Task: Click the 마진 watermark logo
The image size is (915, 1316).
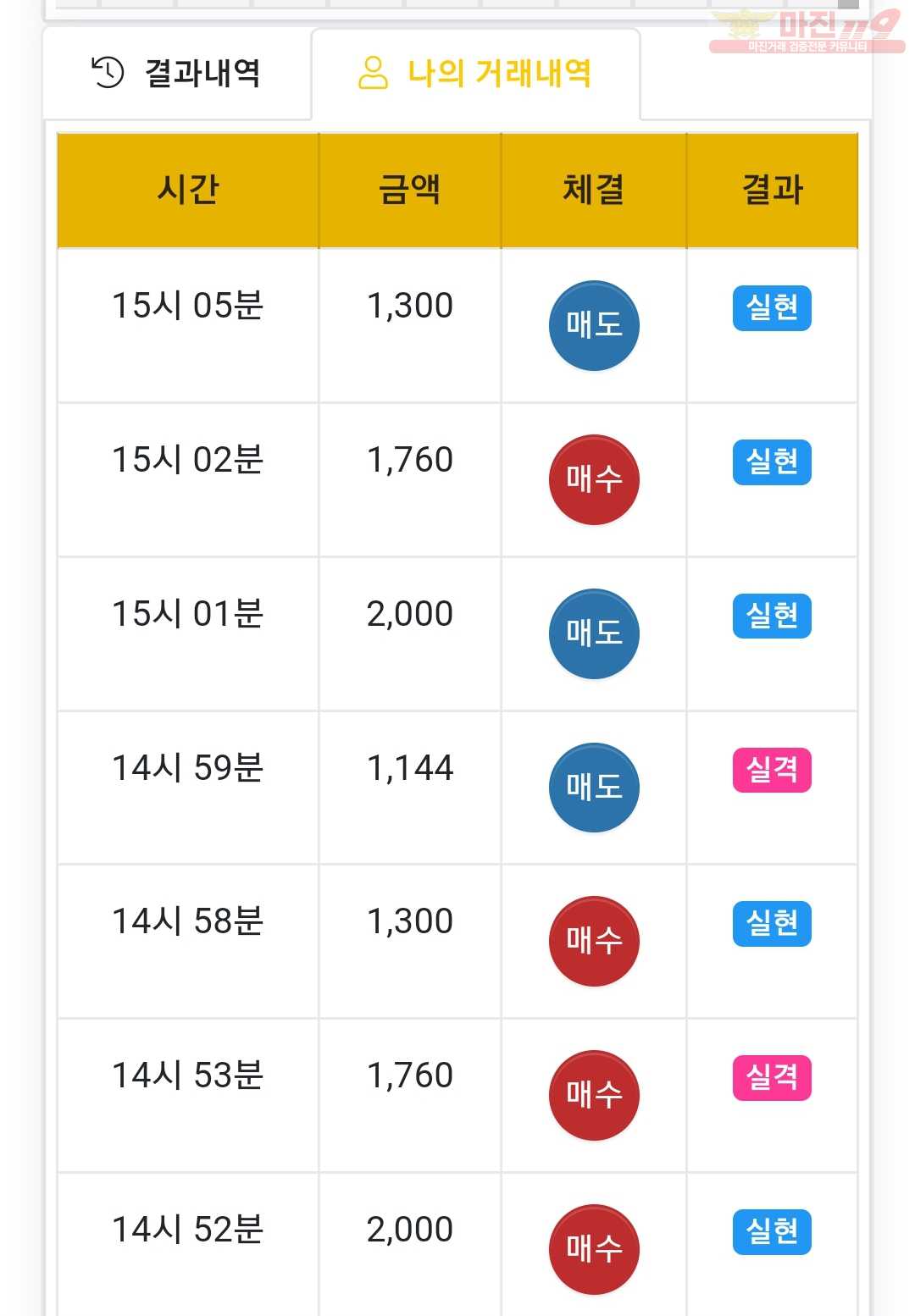Action: (807, 30)
